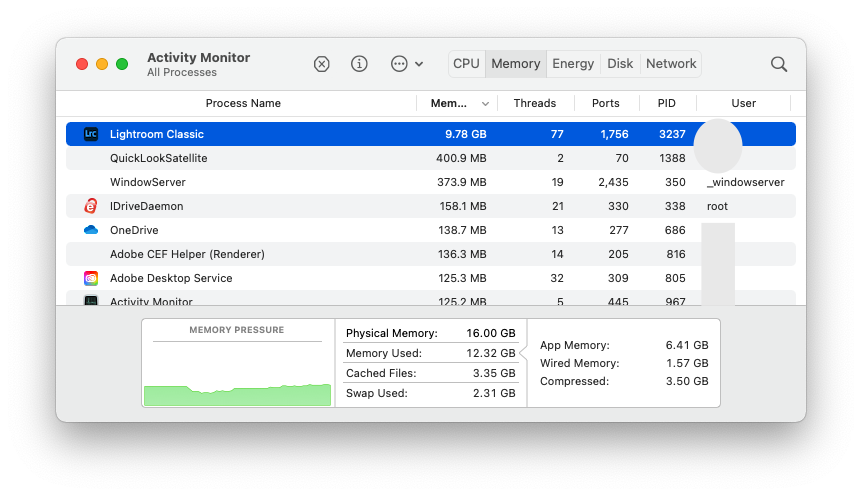Click the Adobe Desktop Service Creative Cloud icon
This screenshot has width=862, height=496.
(x=91, y=278)
